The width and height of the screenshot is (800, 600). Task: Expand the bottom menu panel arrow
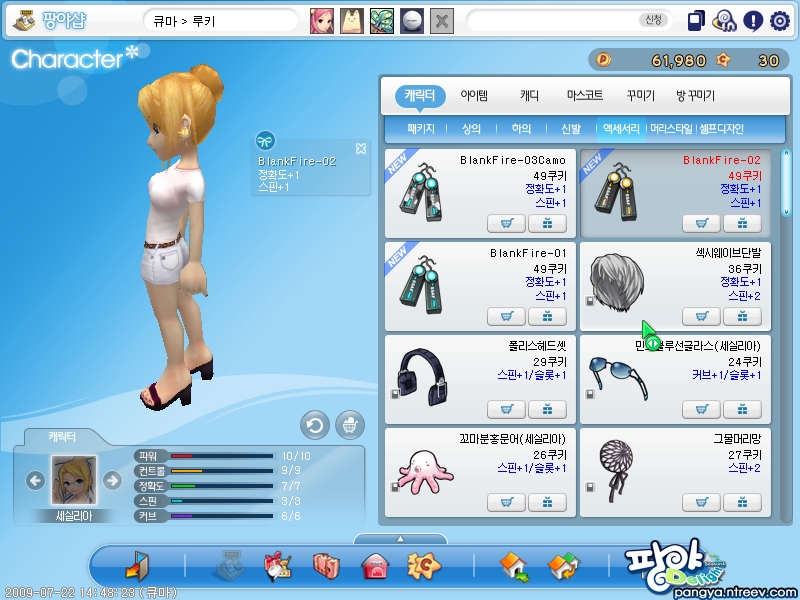(401, 539)
